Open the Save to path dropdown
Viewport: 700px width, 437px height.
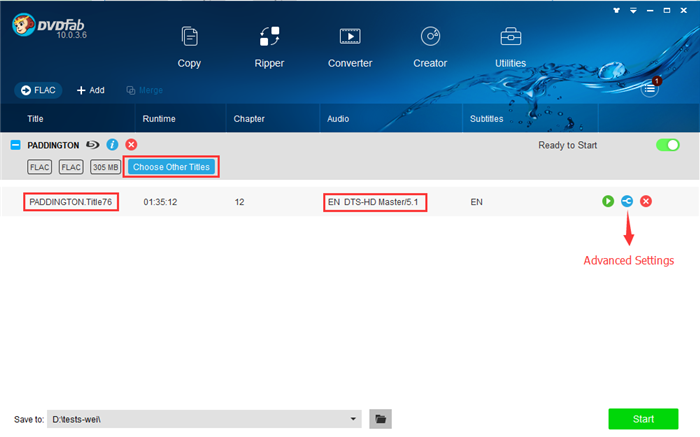tap(354, 419)
